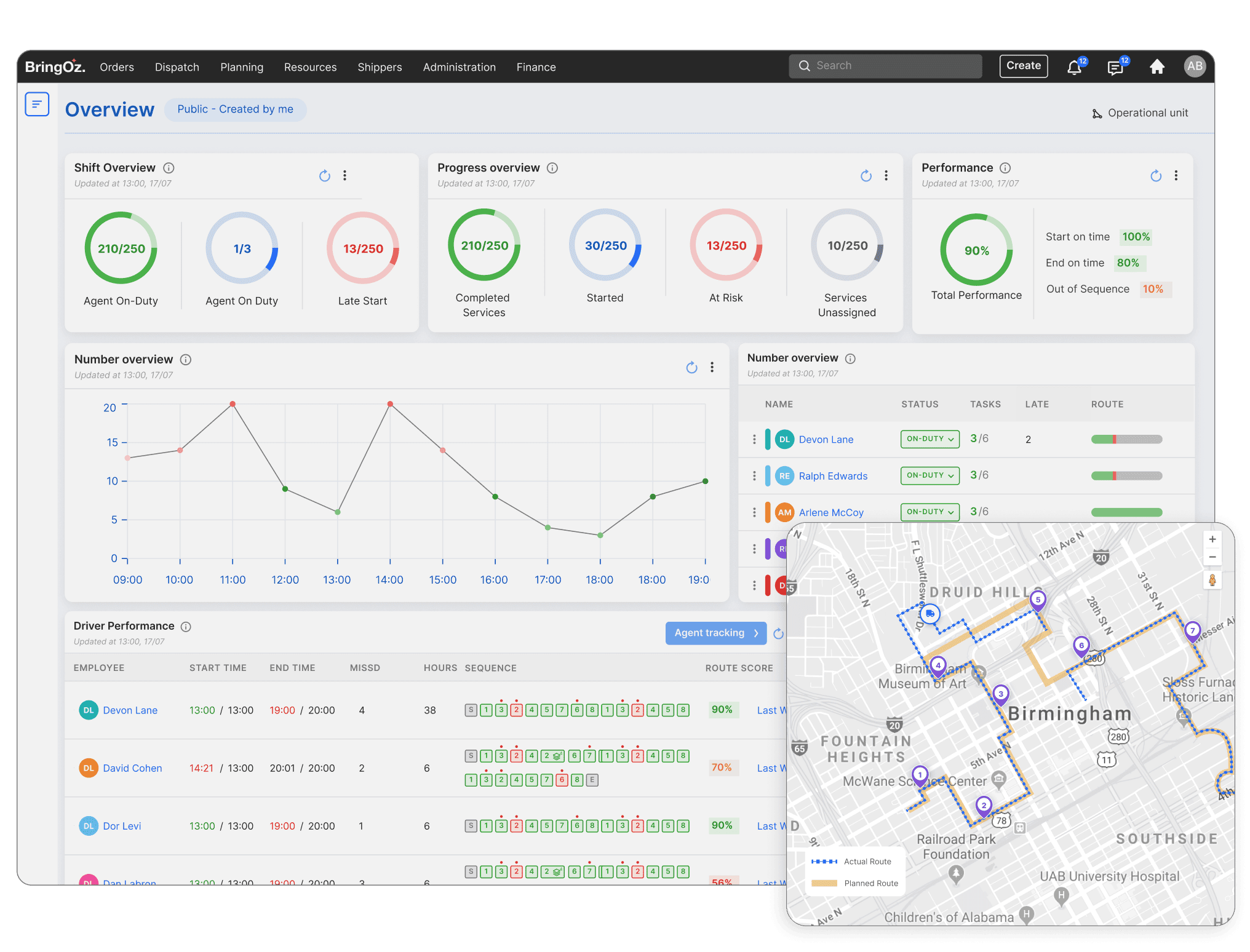Toggle the sidebar panel icon beside Overview
The height and width of the screenshot is (952, 1250).
tap(37, 104)
